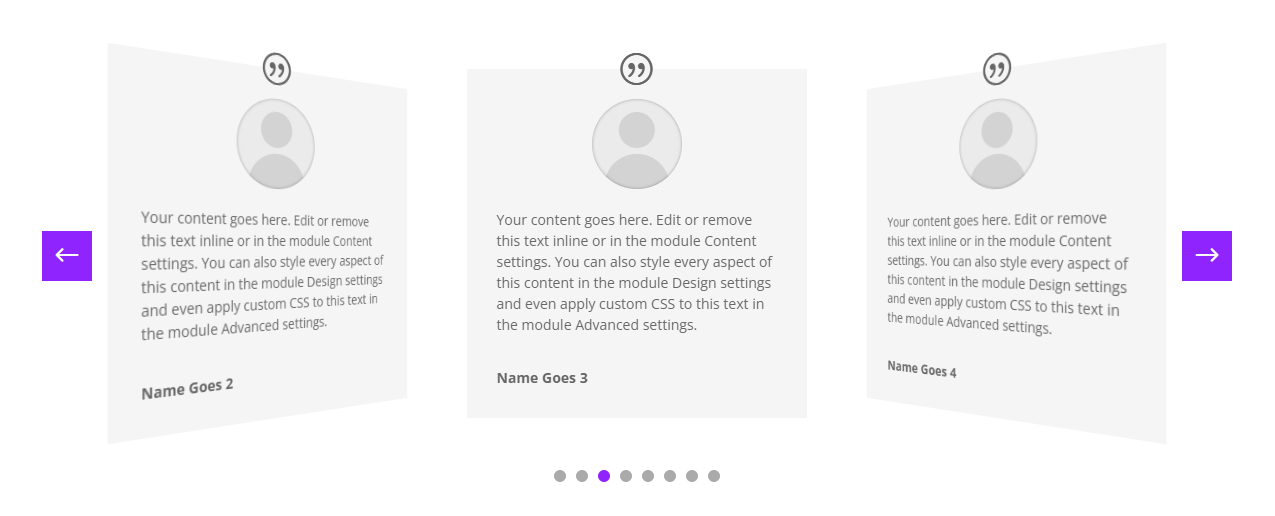Select the last pagination dot
This screenshot has width=1275, height=516.
714,476
